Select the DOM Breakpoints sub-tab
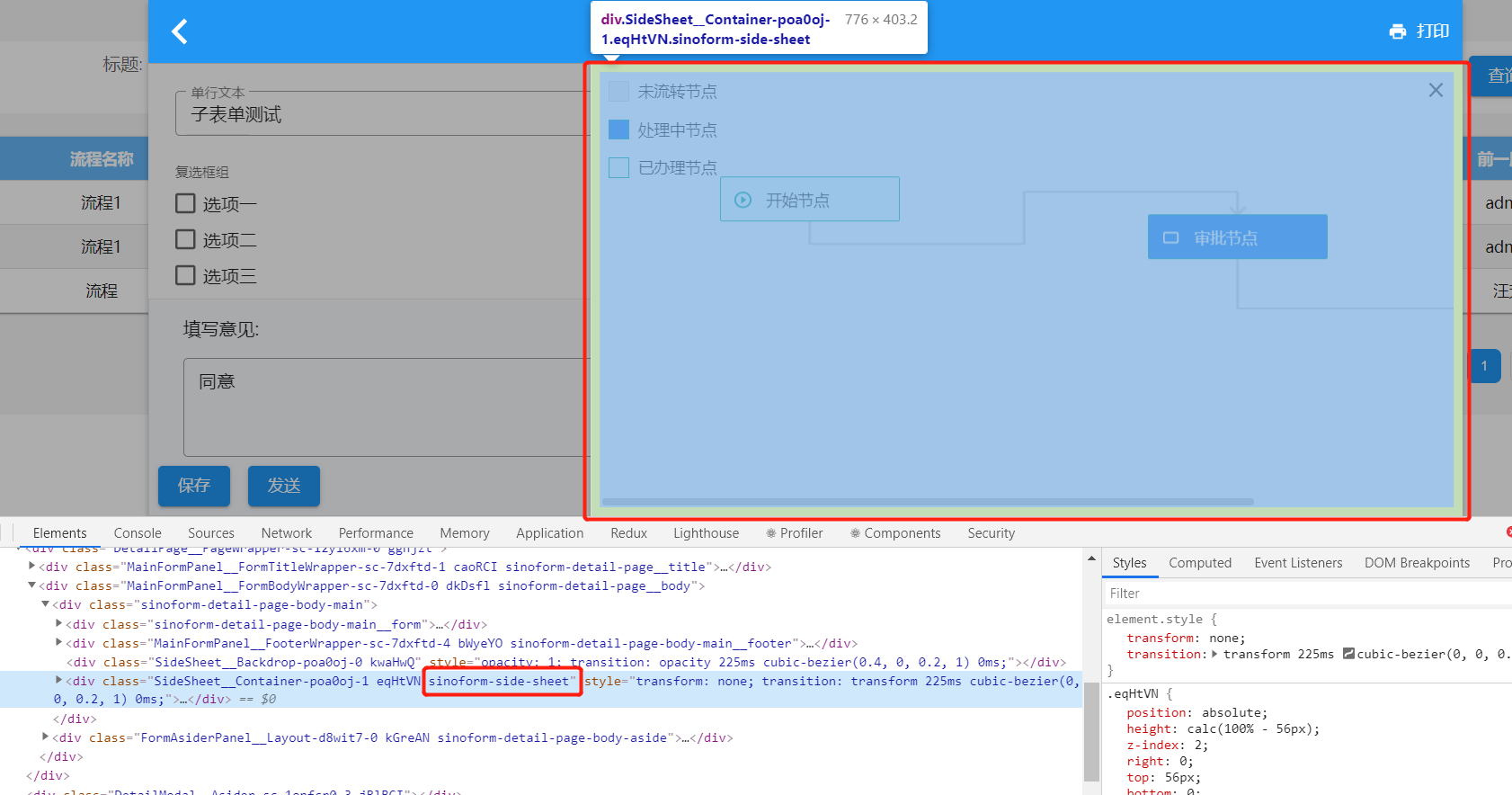The image size is (1512, 795). pos(1417,563)
